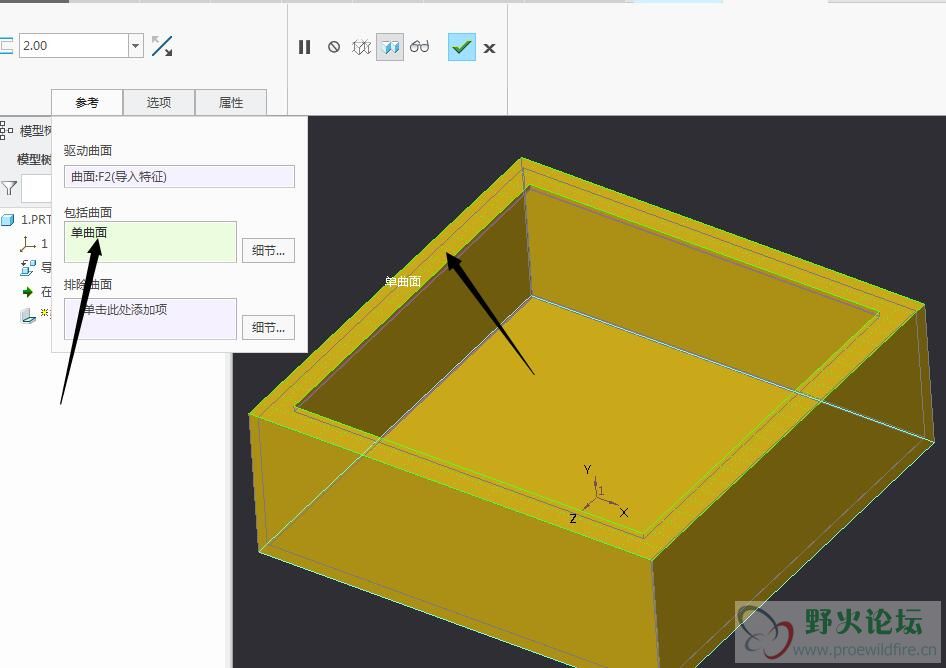Click the flip thickness direction icon
This screenshot has width=946, height=668.
(x=162, y=46)
